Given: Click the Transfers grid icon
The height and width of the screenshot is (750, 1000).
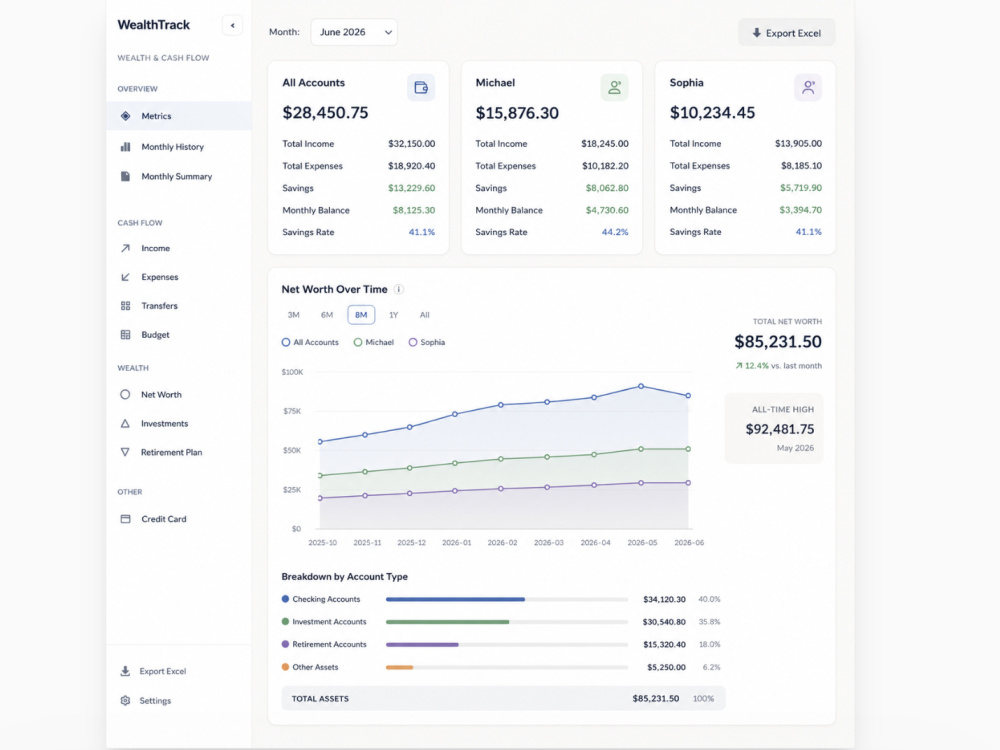Looking at the screenshot, I should tap(126, 305).
